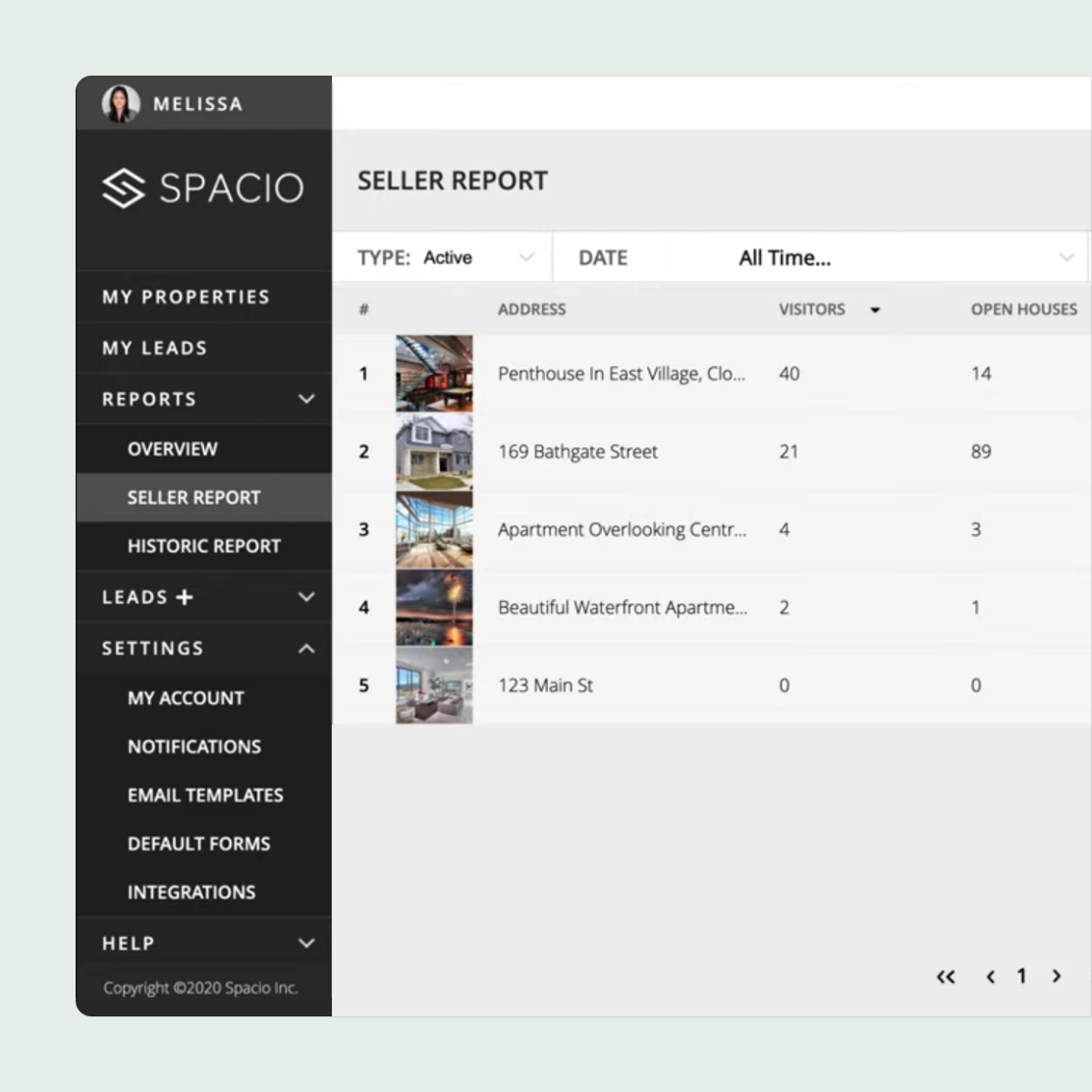Click visitors value 21
Image resolution: width=1092 pixels, height=1092 pixels.
[789, 452]
